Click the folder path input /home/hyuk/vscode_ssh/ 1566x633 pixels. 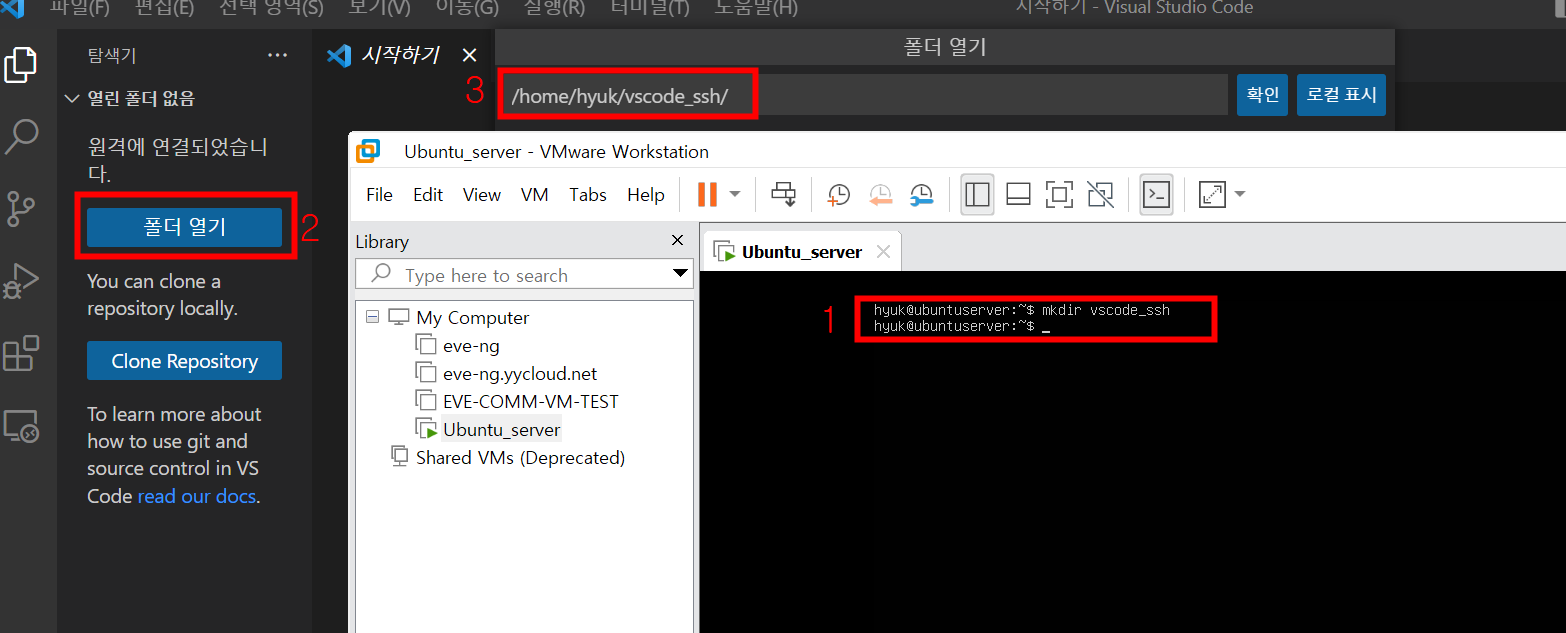pyautogui.click(x=865, y=95)
